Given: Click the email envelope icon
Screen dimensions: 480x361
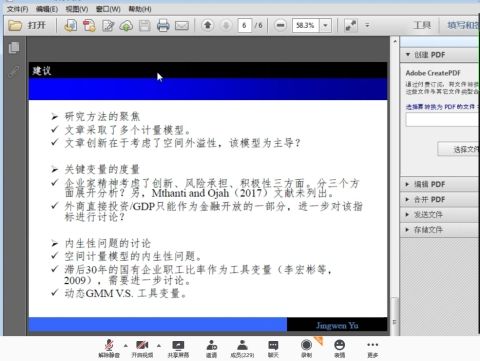Looking at the screenshot, I should 182,26.
